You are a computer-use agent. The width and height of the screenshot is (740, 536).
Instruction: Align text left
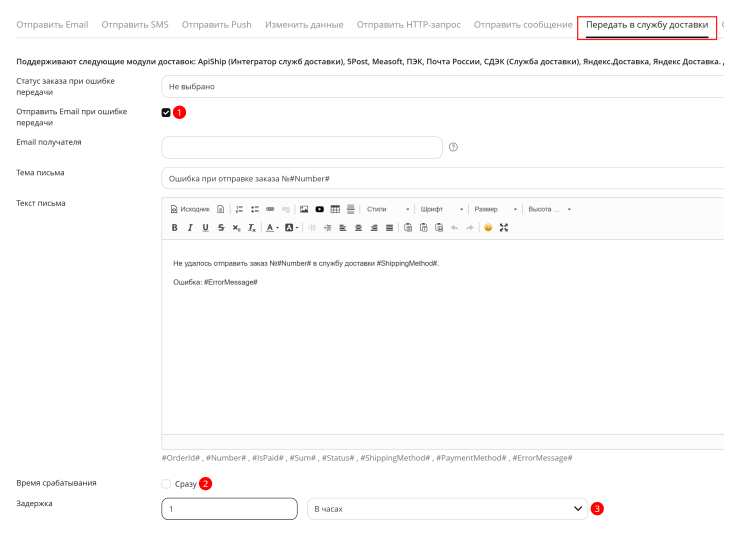[343, 227]
